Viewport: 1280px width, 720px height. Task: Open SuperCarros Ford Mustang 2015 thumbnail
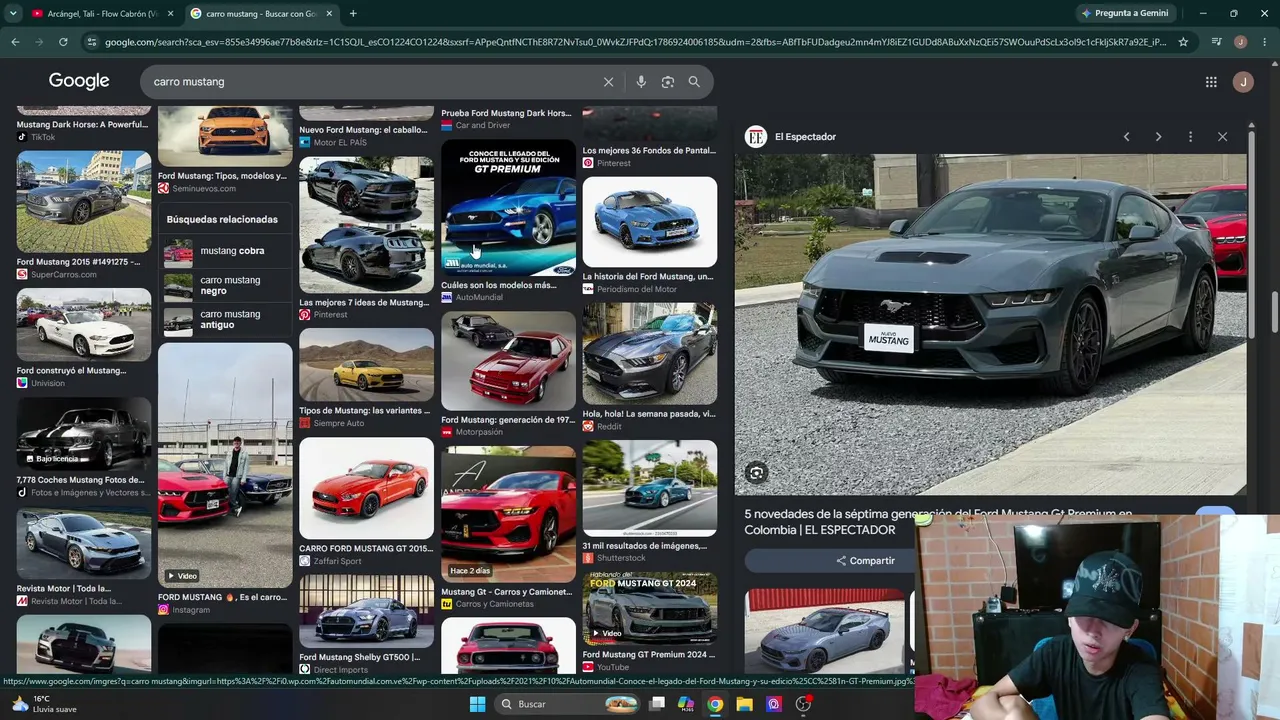coord(84,201)
